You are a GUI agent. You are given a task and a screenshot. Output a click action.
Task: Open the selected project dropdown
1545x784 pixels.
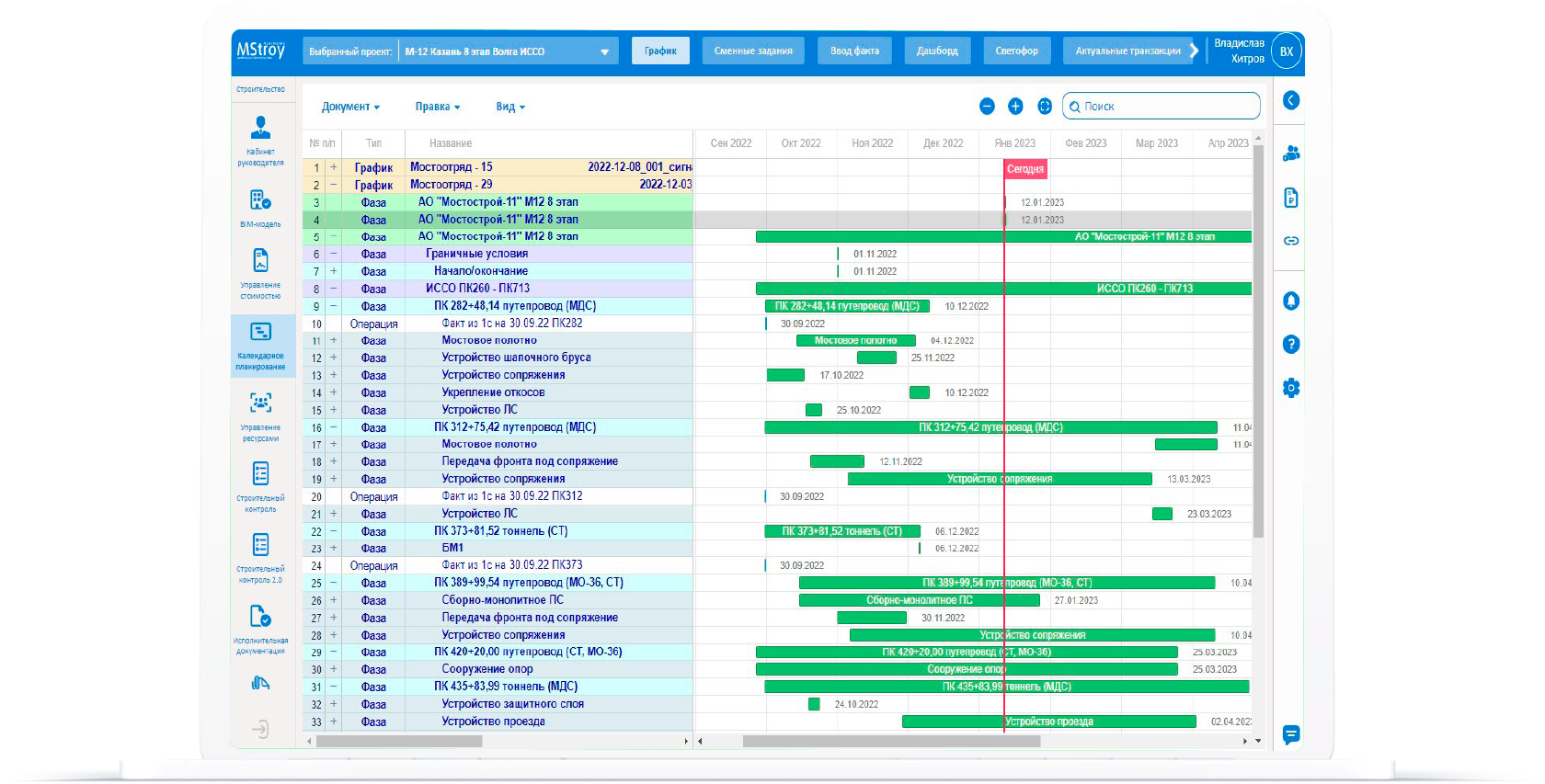(508, 51)
